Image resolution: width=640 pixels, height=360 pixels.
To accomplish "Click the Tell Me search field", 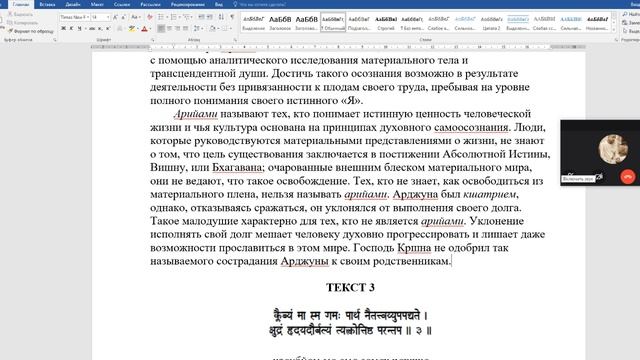I will (261, 4).
